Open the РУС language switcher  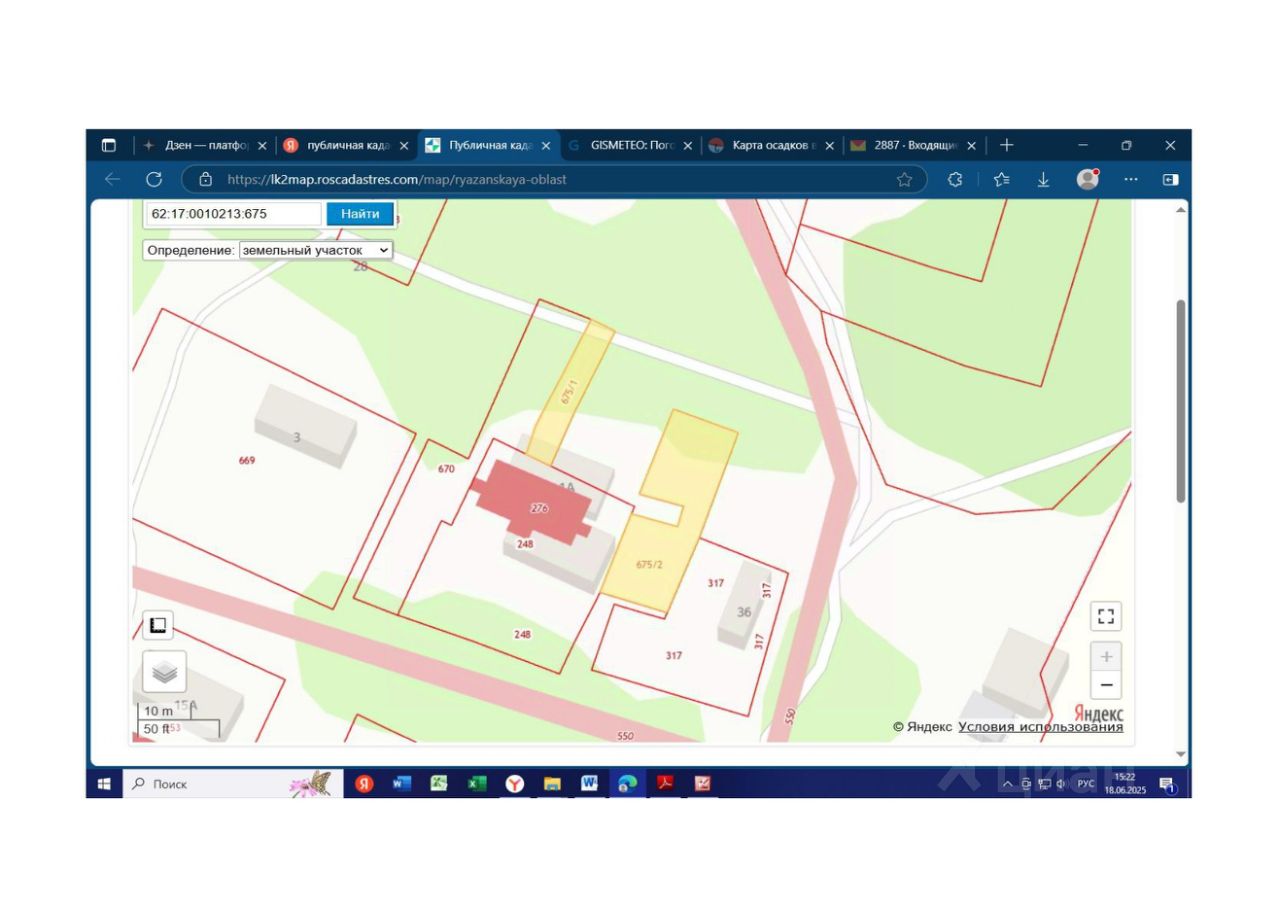(x=1085, y=784)
